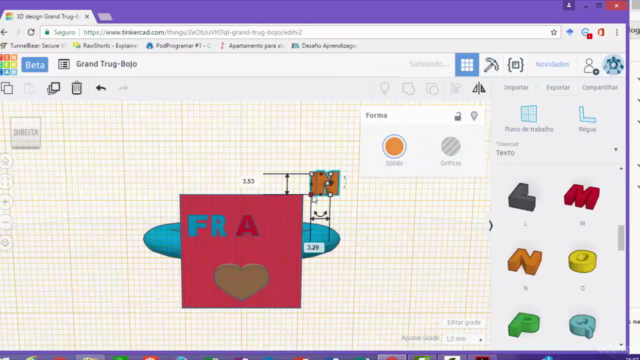640x360 pixels.
Task: Open the Ajustar Grade snap dropdown
Action: (464, 339)
